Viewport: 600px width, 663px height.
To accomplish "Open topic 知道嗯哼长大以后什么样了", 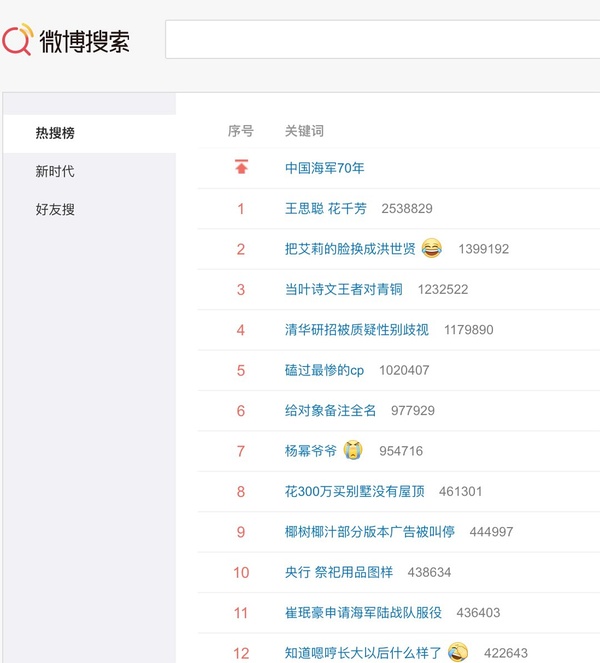I will (363, 653).
